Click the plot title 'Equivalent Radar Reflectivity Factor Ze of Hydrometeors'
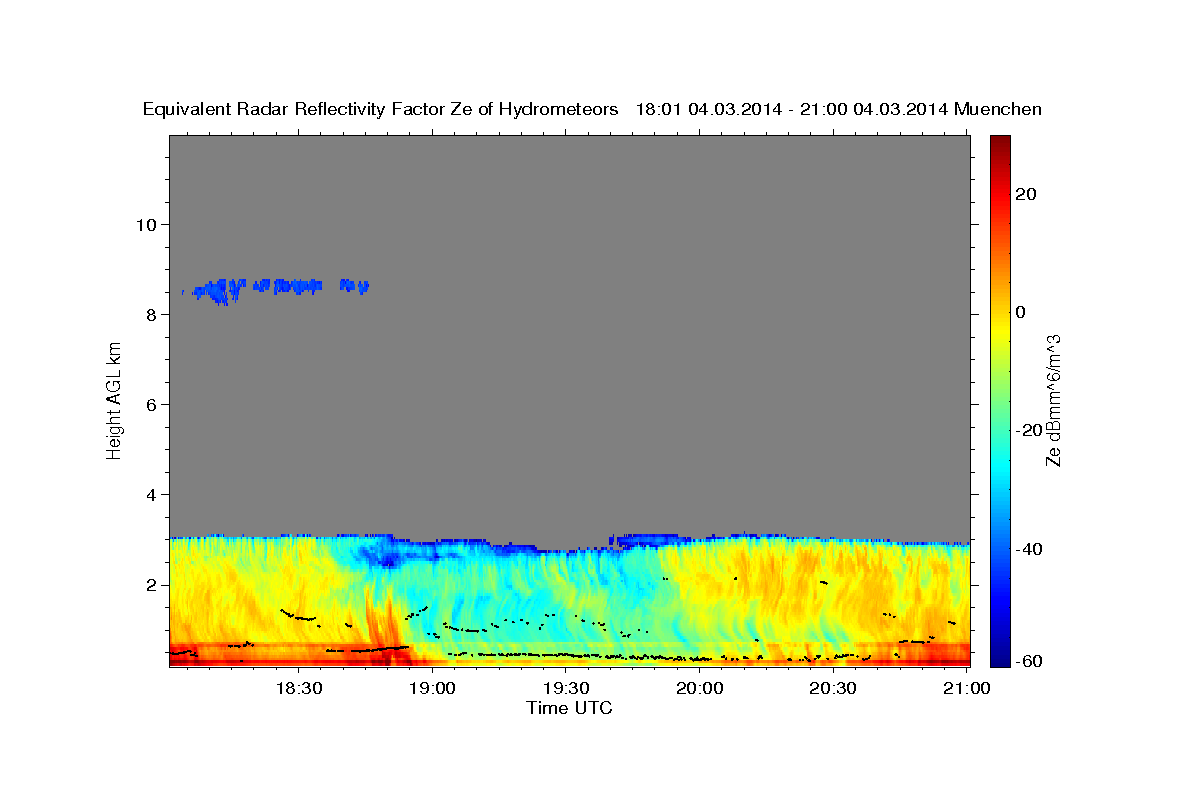Image resolution: width=1200 pixels, height=800 pixels. pyautogui.click(x=380, y=110)
